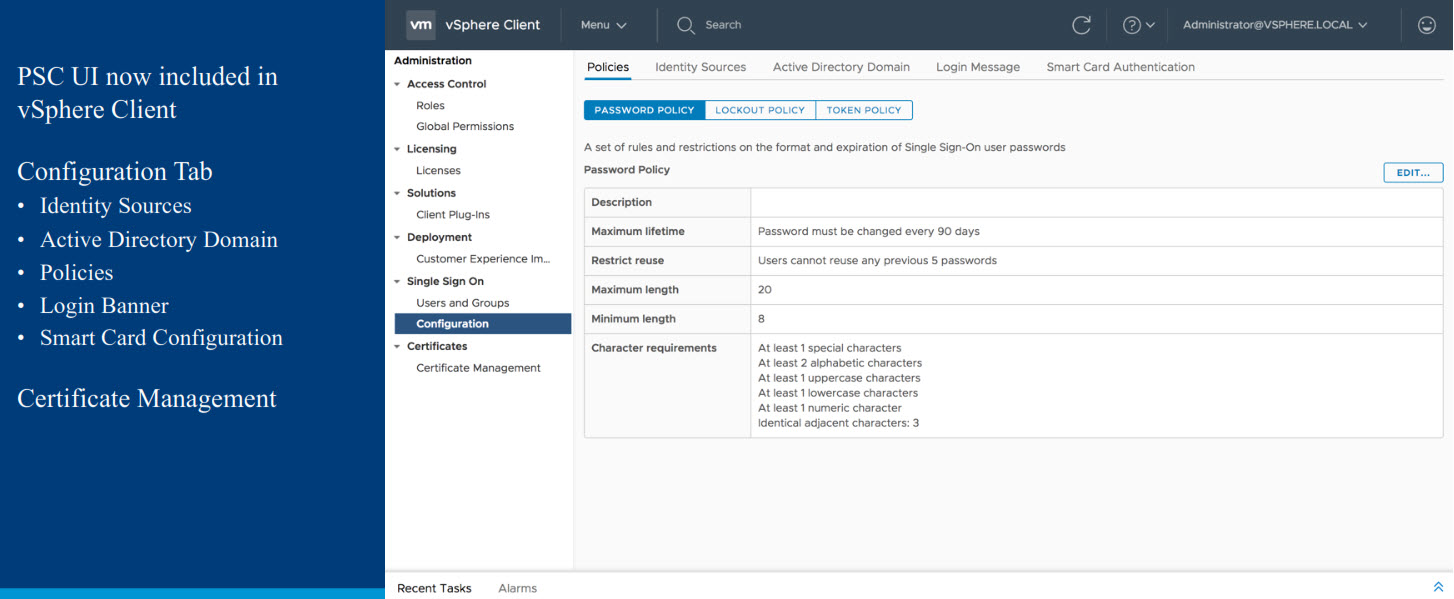Click the Maximum length value 20
This screenshot has width=1454, height=599.
[x=765, y=289]
